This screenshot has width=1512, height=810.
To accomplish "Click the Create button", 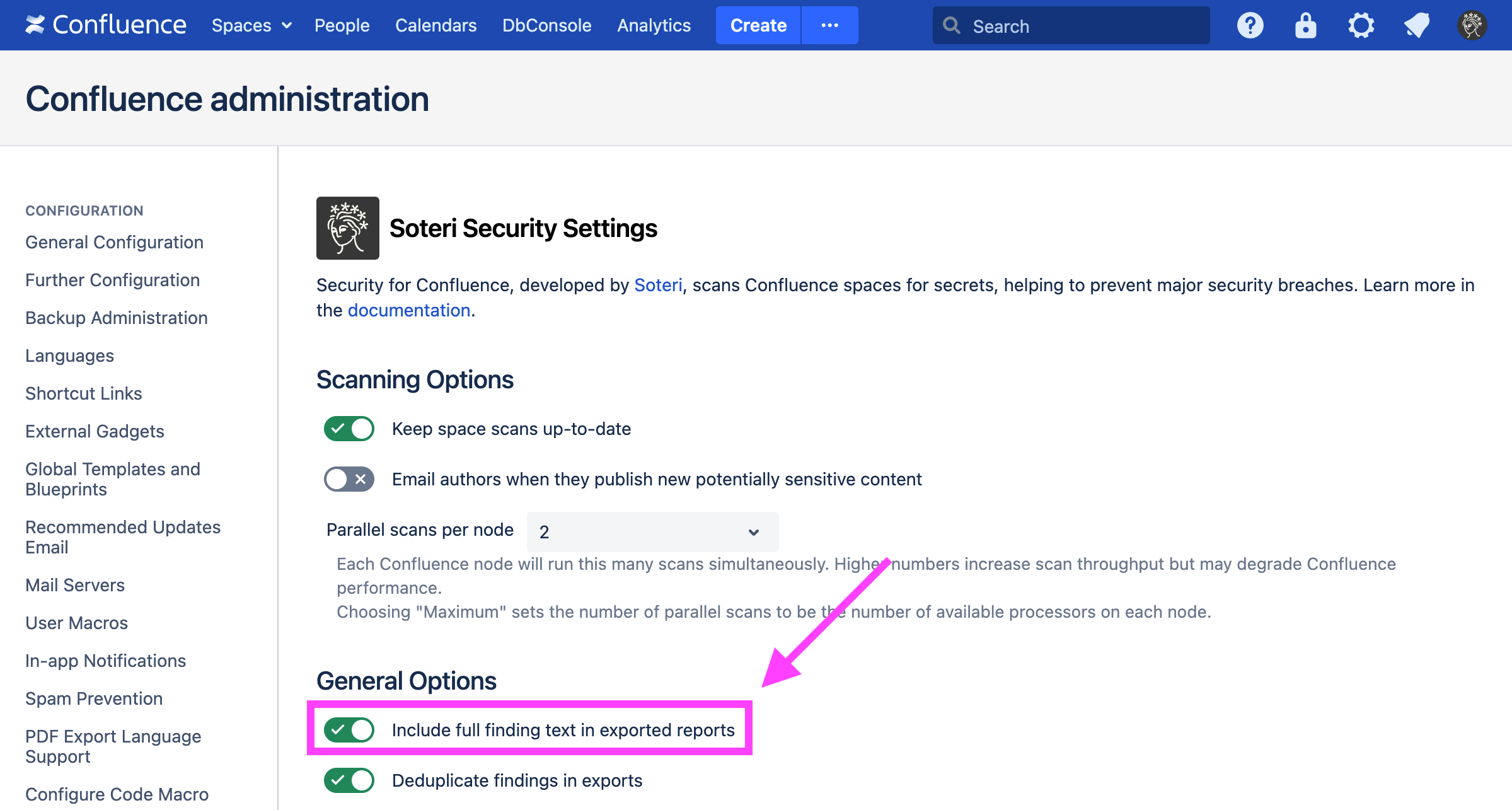I will point(758,26).
